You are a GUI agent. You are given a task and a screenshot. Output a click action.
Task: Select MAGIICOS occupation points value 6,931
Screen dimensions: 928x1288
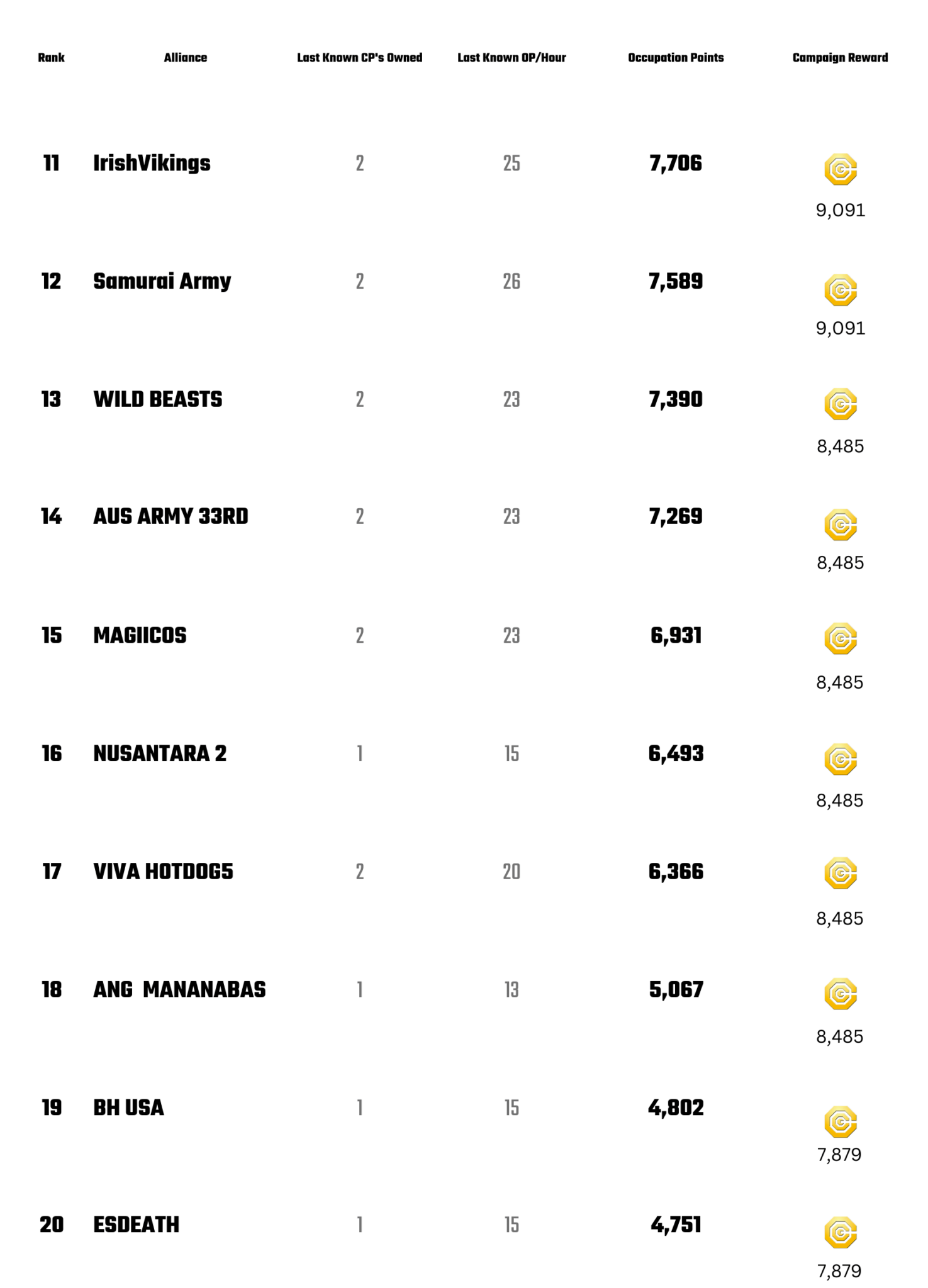pos(676,636)
